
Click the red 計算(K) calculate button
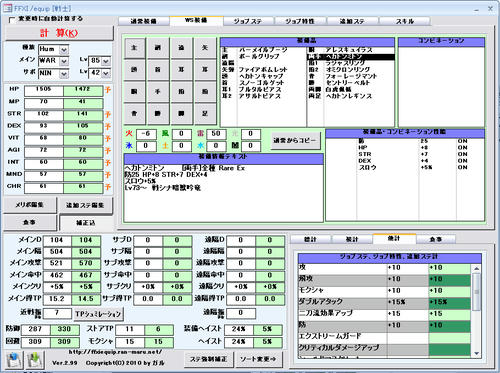click(x=59, y=33)
